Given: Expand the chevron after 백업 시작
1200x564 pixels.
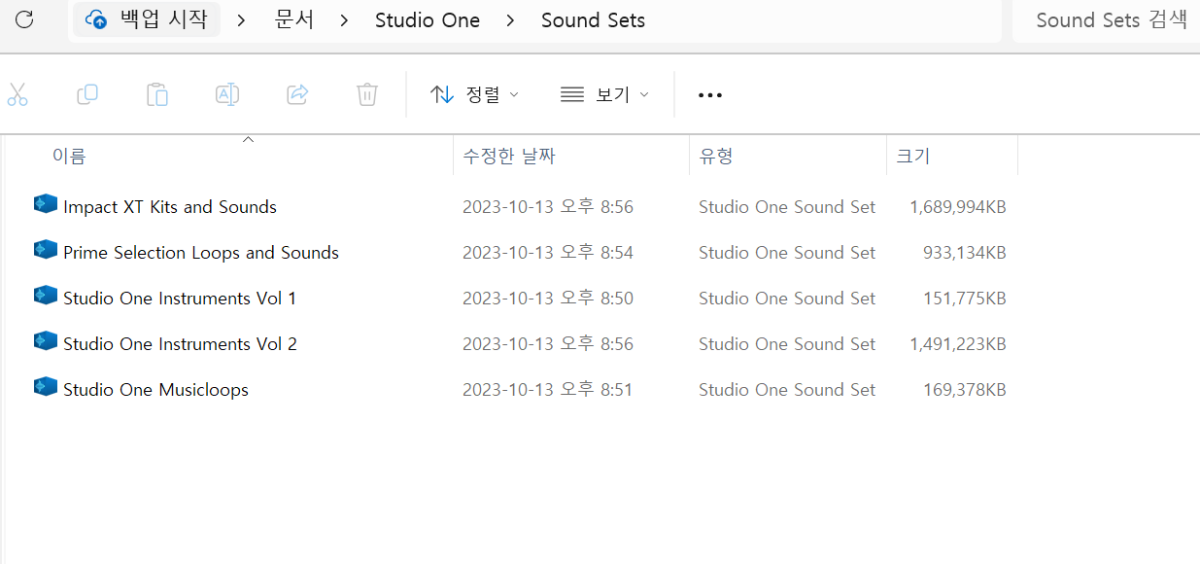Looking at the screenshot, I should pyautogui.click(x=241, y=20).
